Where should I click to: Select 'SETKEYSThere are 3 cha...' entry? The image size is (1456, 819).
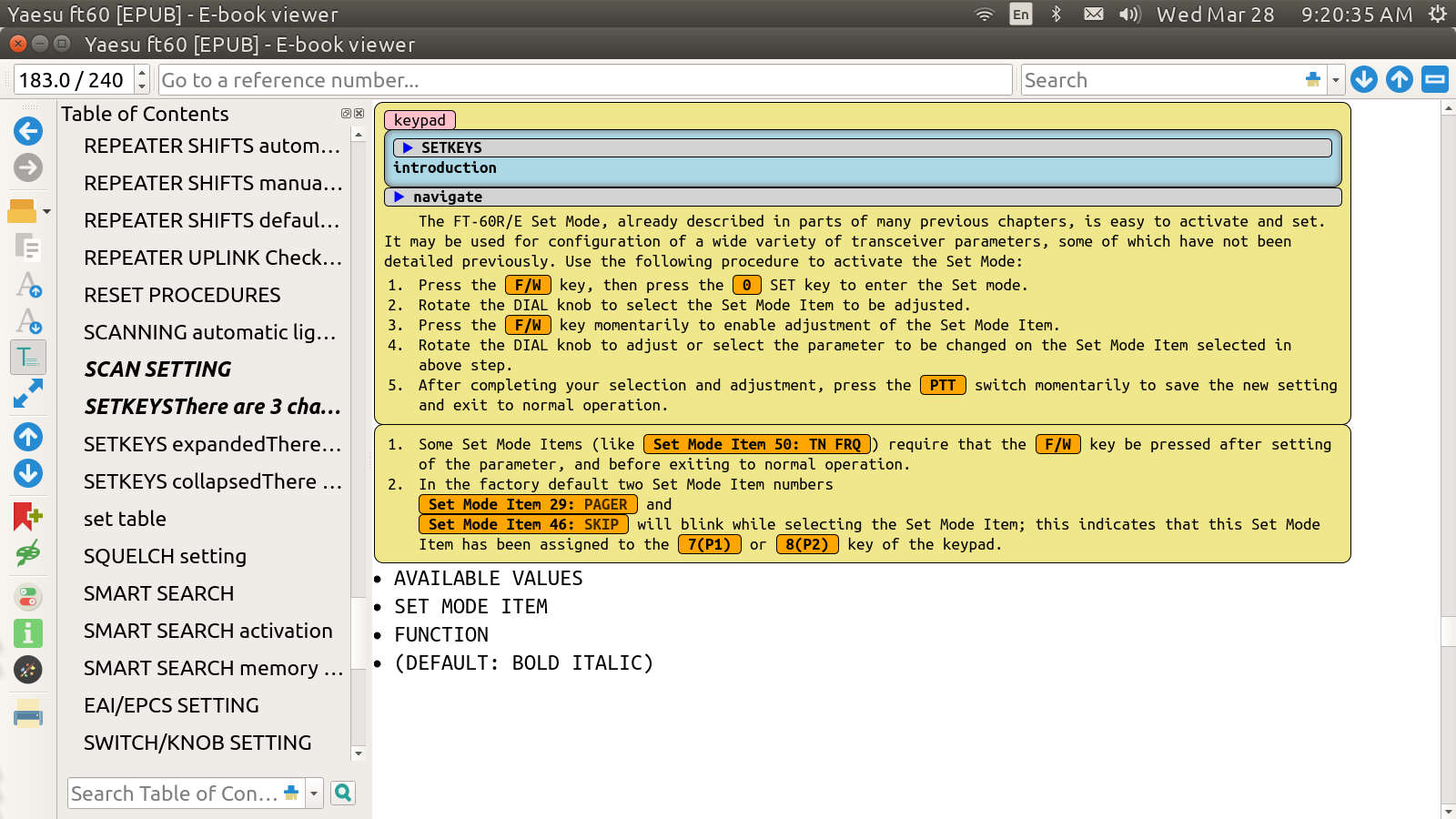[x=213, y=407]
